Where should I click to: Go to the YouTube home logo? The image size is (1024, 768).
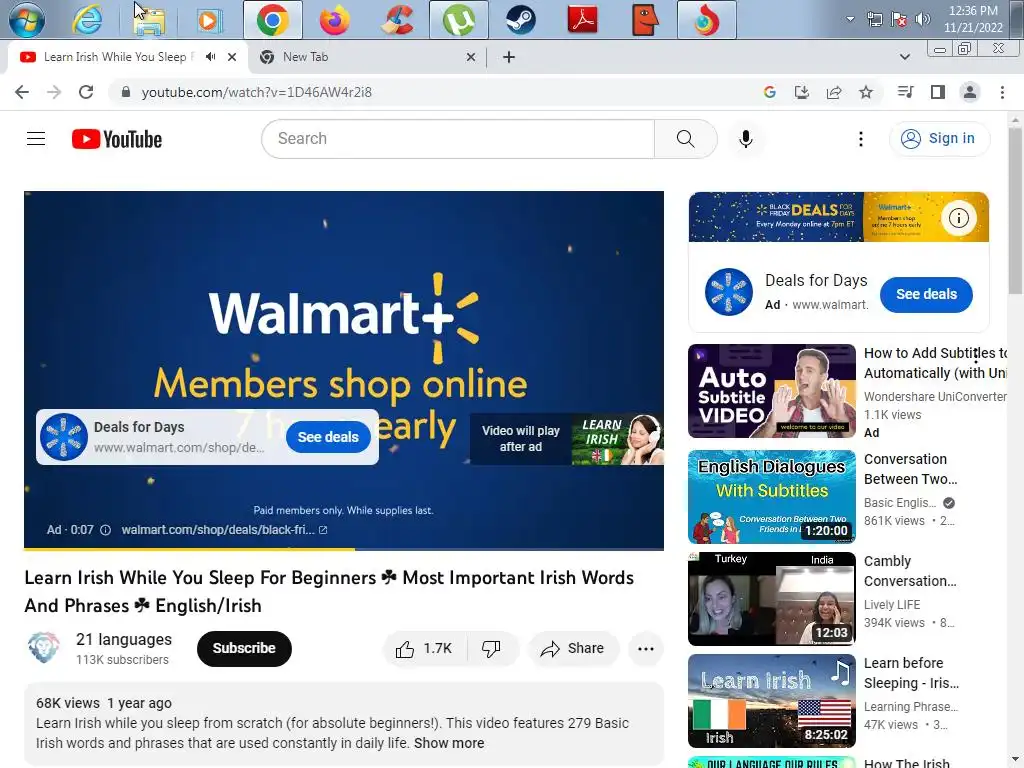117,139
